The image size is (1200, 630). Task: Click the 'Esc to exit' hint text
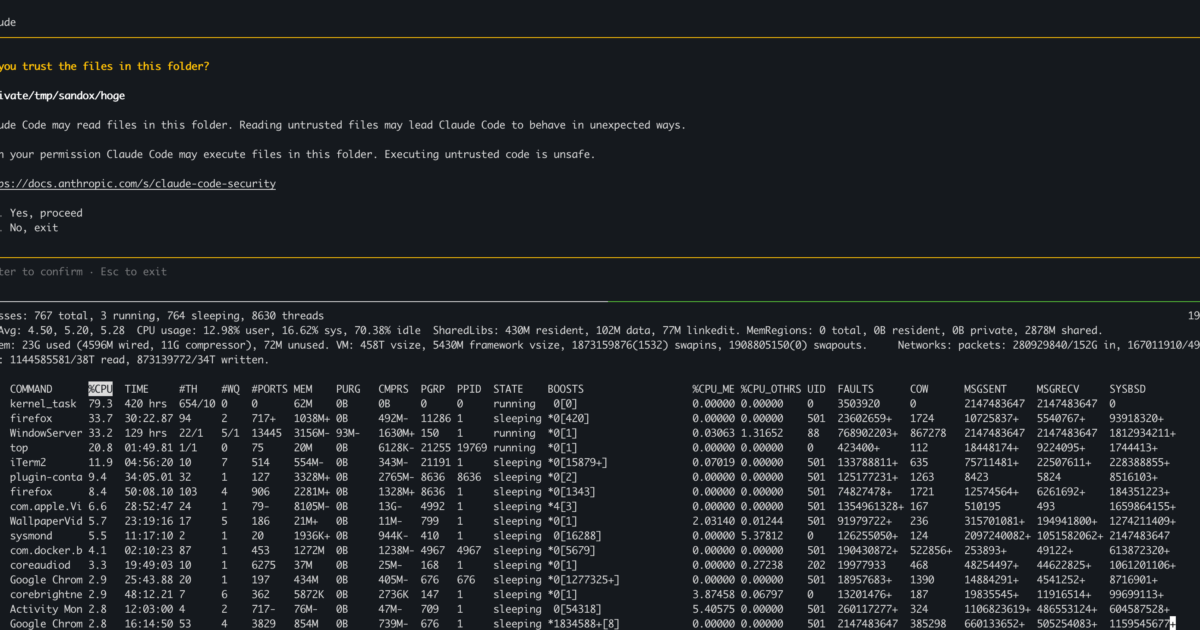(133, 272)
